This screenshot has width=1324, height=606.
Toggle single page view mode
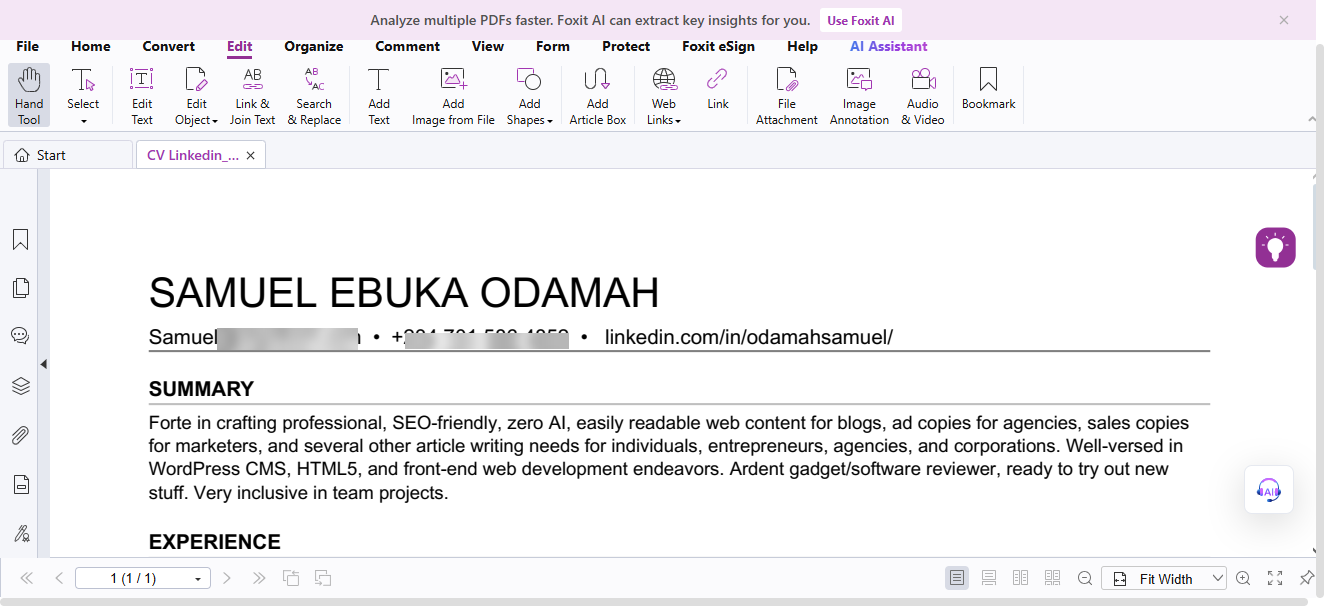957,578
